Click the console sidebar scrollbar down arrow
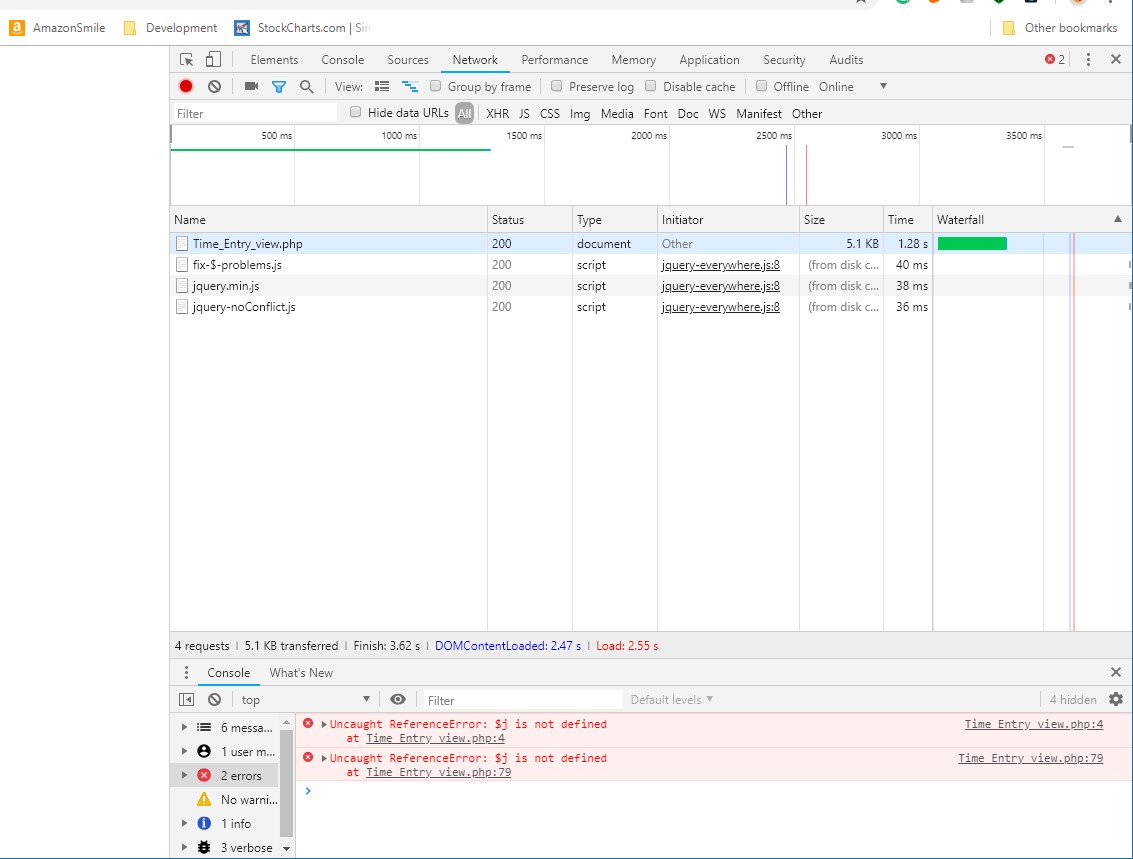This screenshot has width=1133, height=859. click(286, 849)
